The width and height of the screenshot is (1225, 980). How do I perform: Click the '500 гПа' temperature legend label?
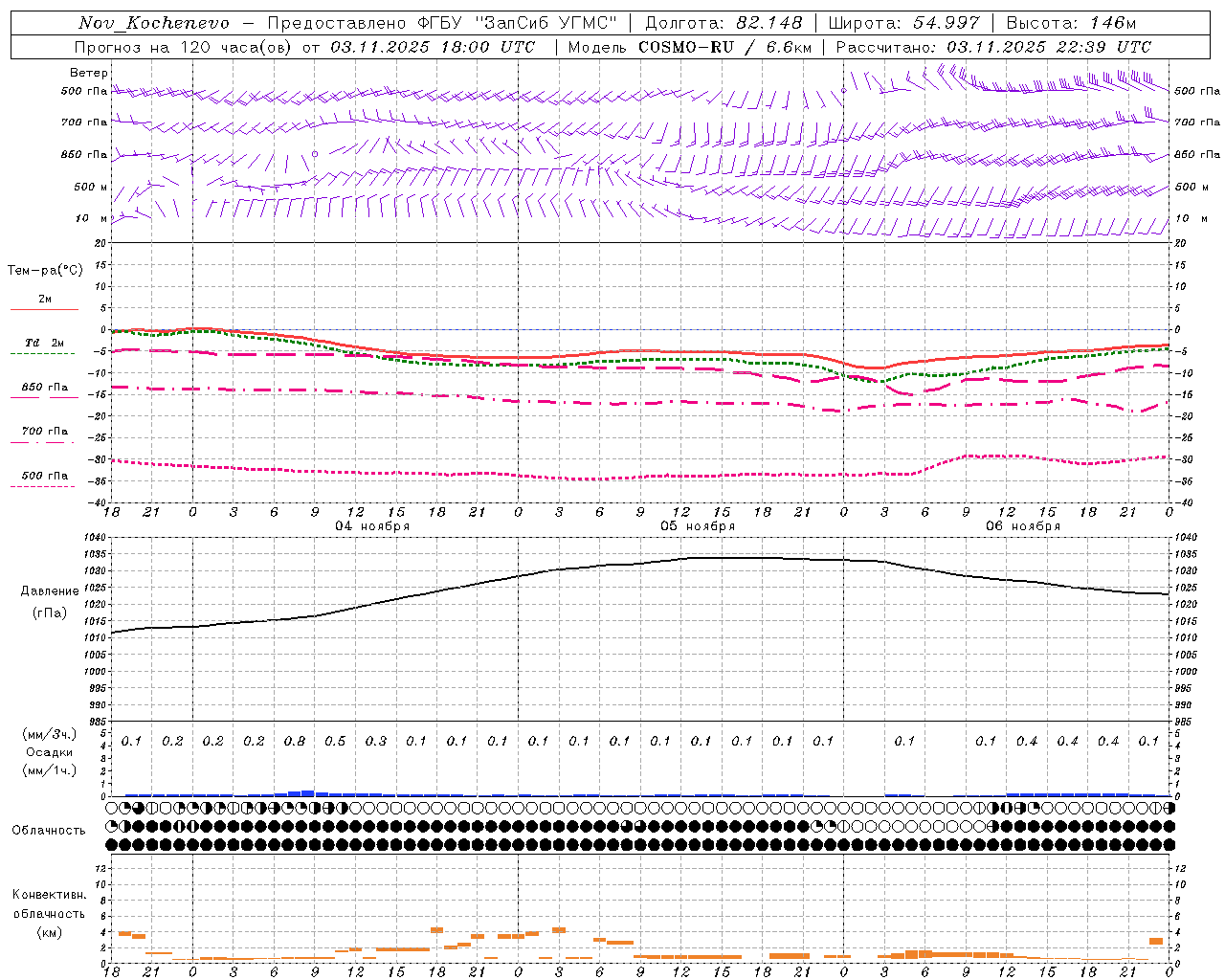pyautogui.click(x=45, y=476)
